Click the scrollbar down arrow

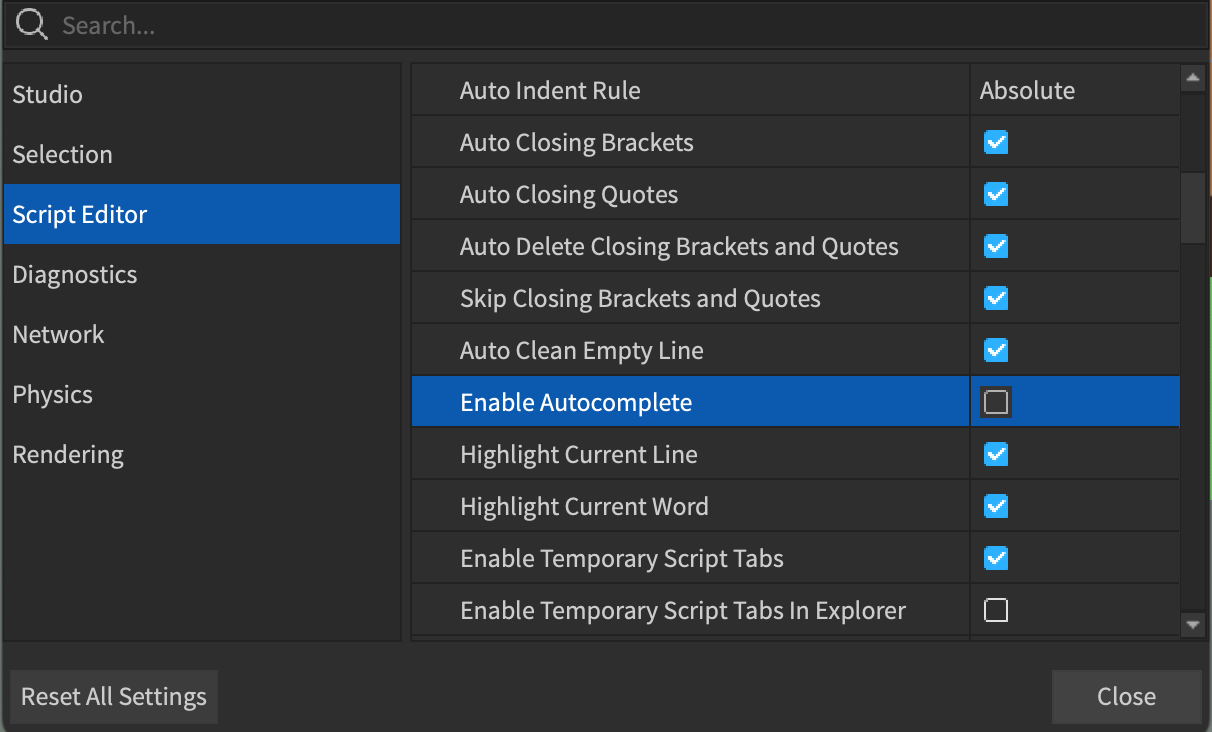click(1193, 624)
